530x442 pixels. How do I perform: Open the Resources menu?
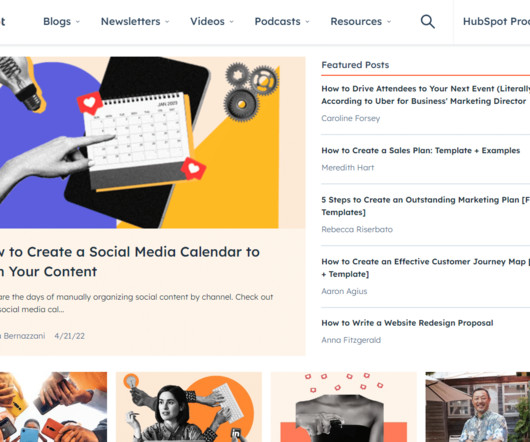356,22
